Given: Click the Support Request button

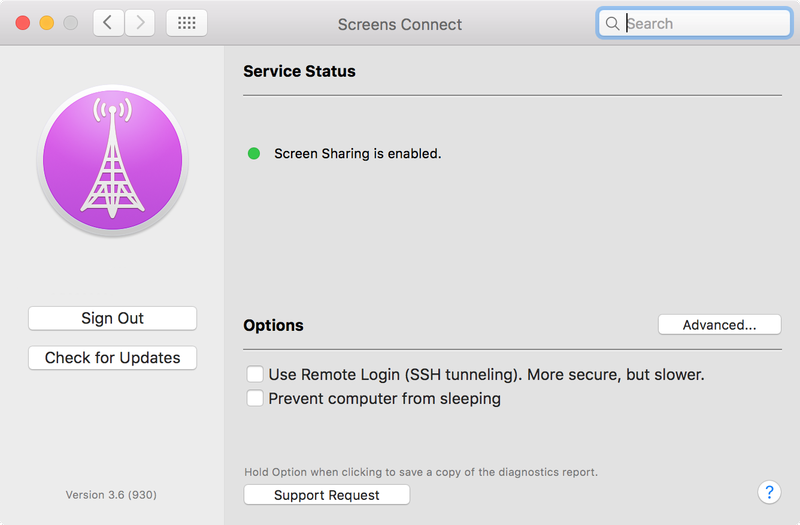Looking at the screenshot, I should coord(327,495).
